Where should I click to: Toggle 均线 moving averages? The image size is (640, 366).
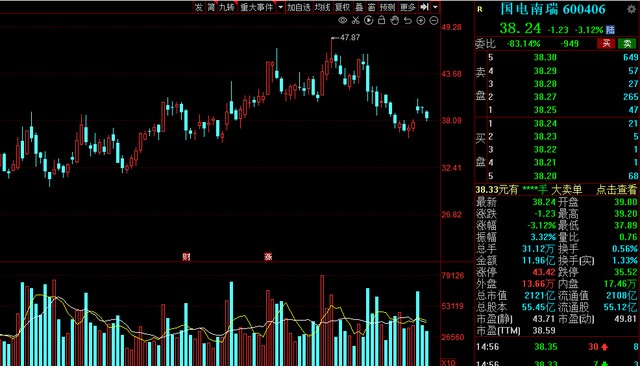click(x=322, y=7)
